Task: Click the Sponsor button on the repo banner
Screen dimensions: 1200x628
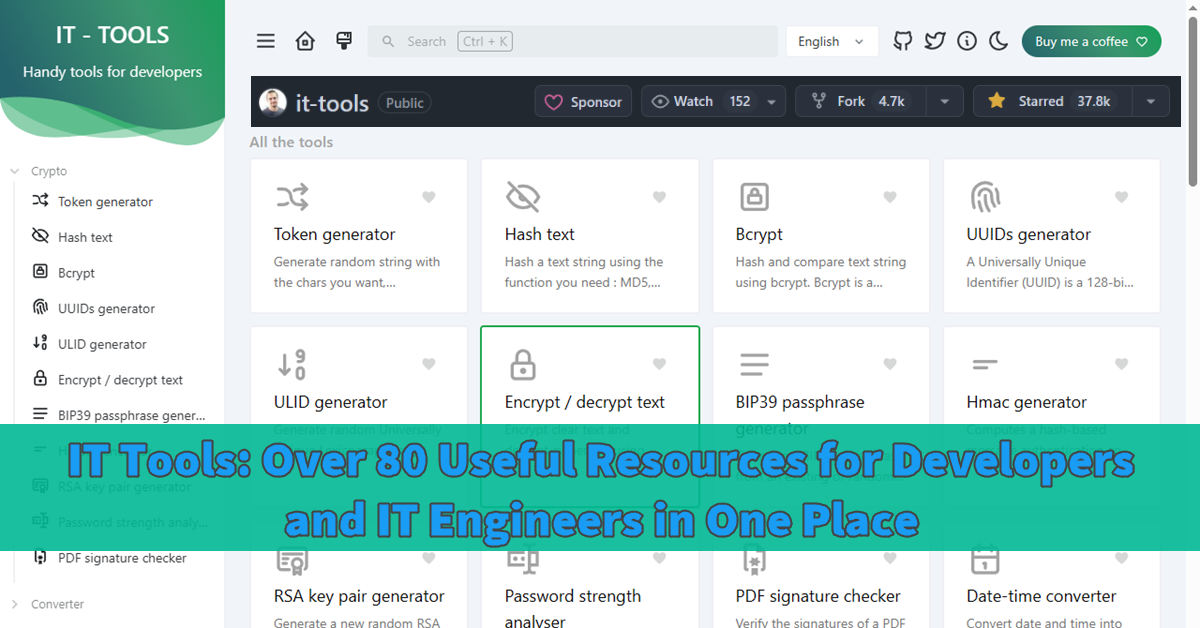Action: coord(583,100)
